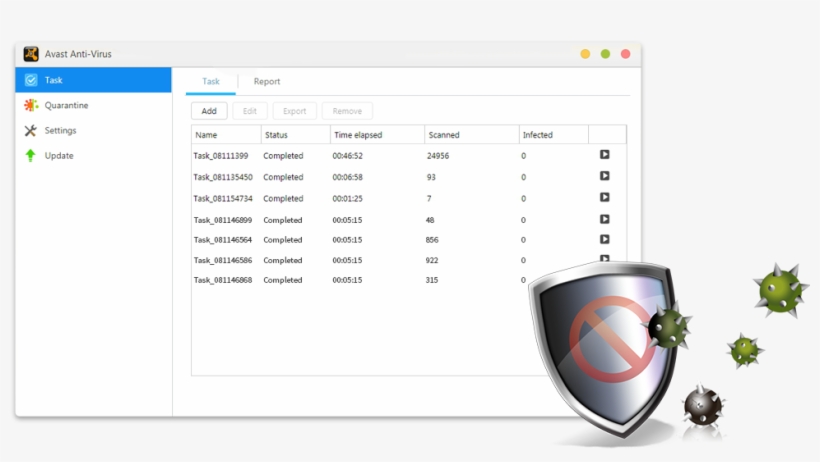
Task: Run Task_081154734 with its play icon
Action: (605, 197)
